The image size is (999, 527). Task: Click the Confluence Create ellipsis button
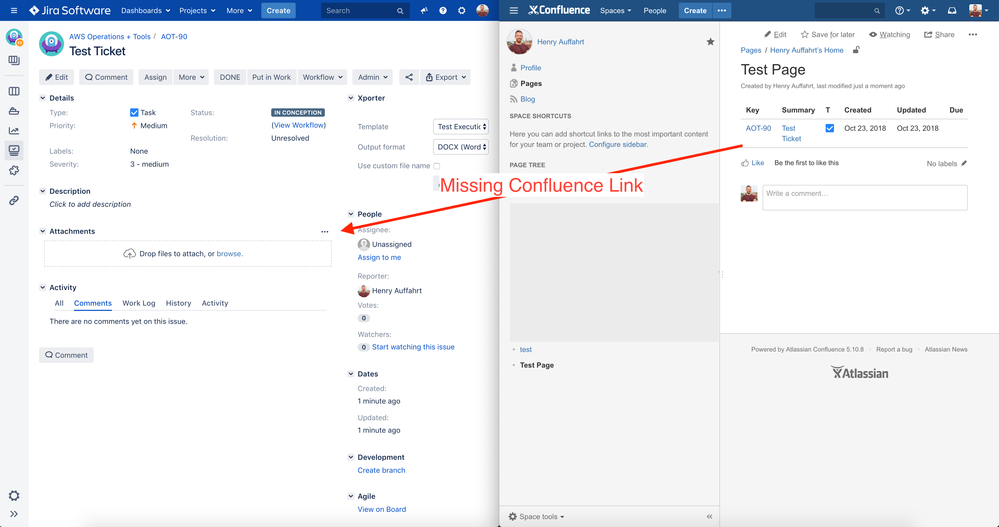click(721, 10)
